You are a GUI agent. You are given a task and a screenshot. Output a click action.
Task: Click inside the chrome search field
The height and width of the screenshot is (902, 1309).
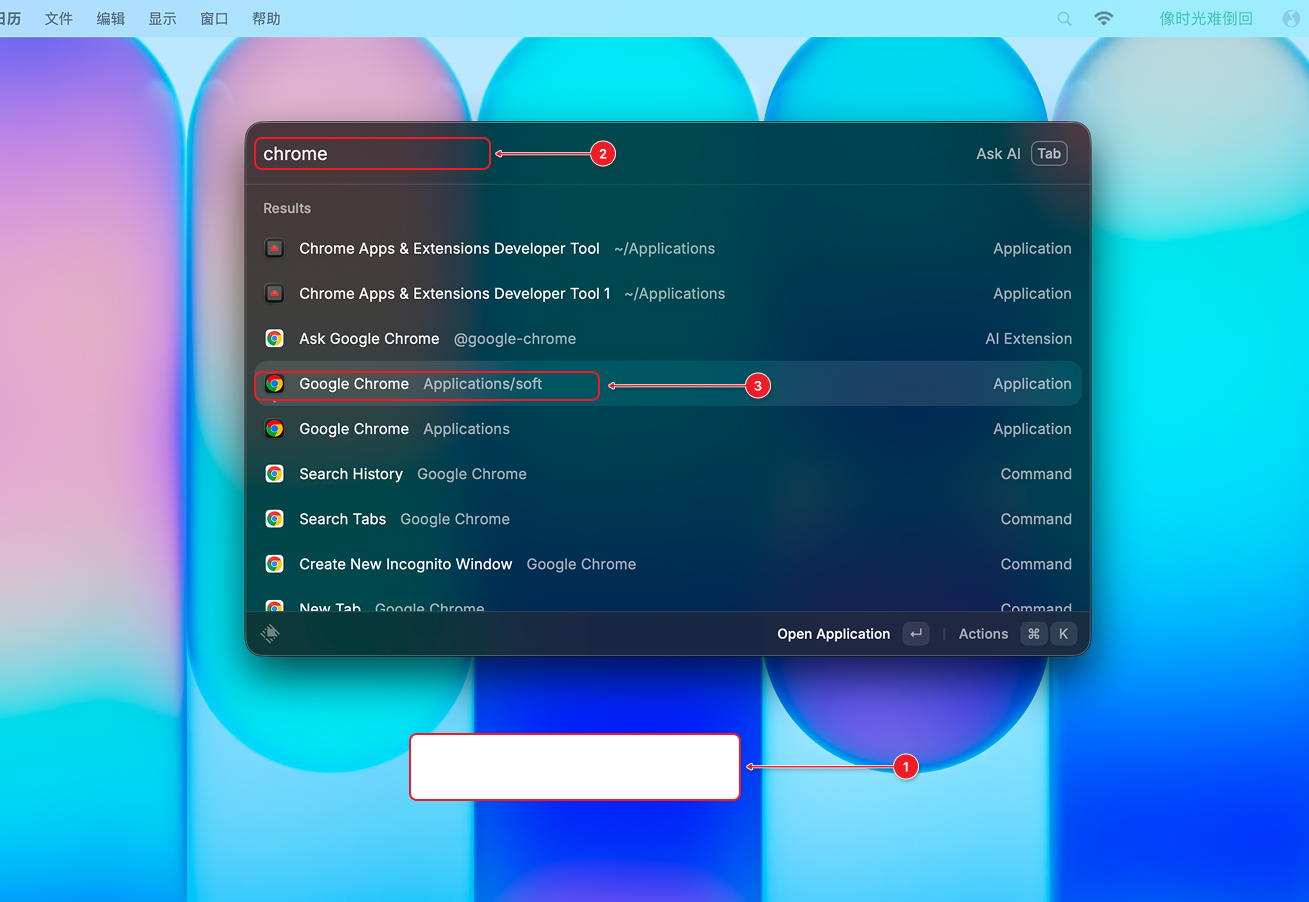tap(372, 153)
